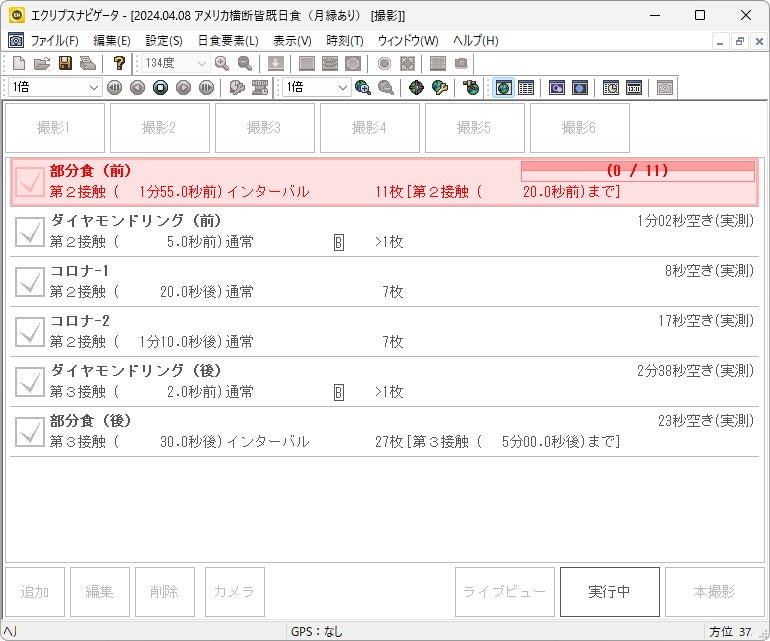This screenshot has width=770, height=641.
Task: Toggle checkbox for コロナ-1 row
Action: (29, 282)
